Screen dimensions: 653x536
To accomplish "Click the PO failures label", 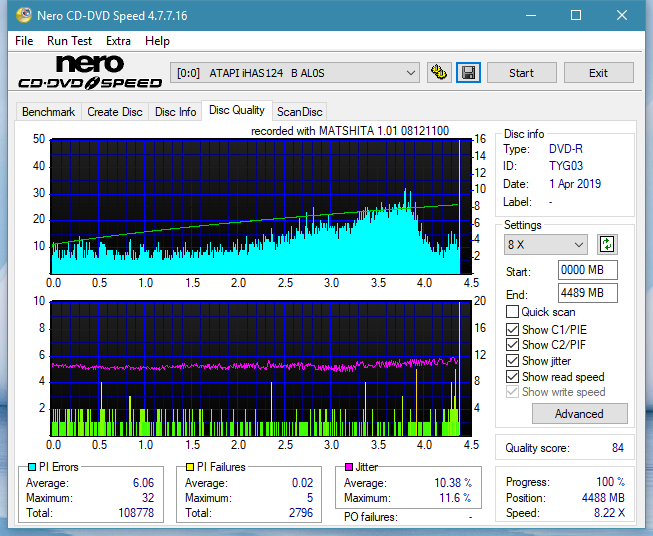I will 371,517.
